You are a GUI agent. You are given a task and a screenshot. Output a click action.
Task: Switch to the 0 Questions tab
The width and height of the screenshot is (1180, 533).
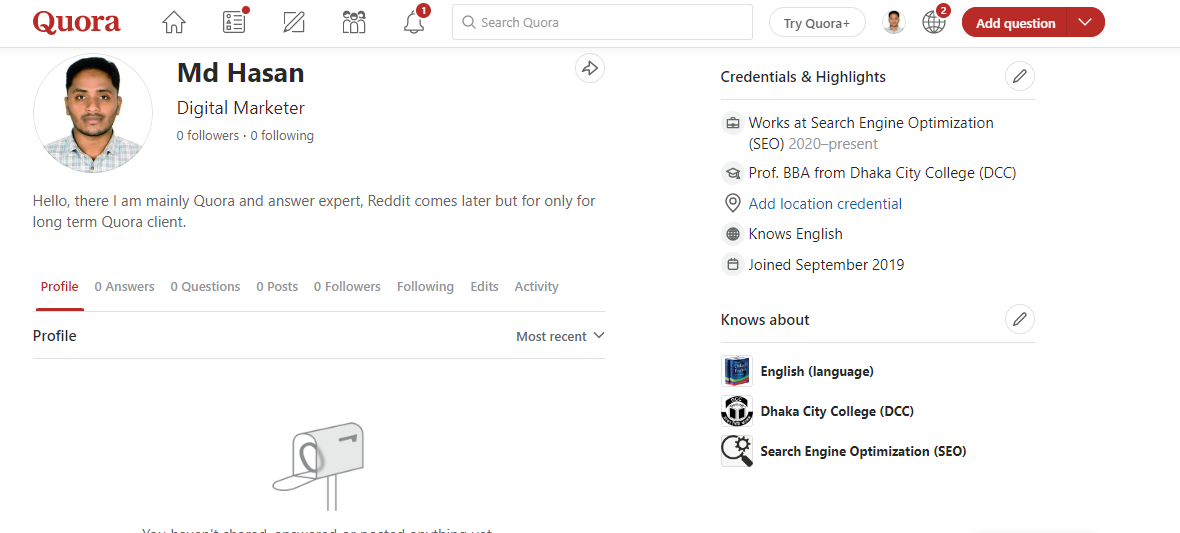tap(205, 287)
